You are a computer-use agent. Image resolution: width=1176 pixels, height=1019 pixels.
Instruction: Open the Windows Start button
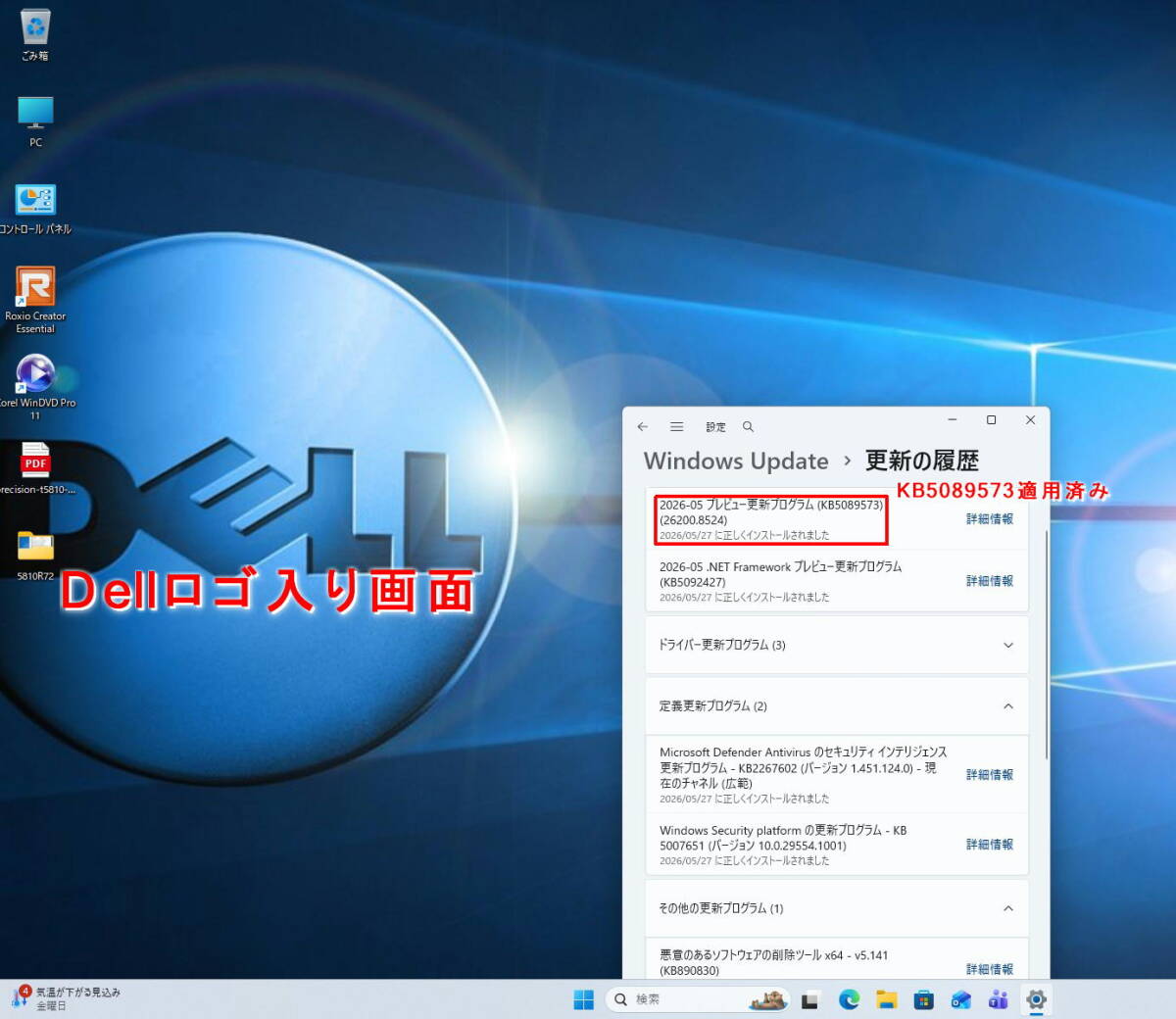584,999
